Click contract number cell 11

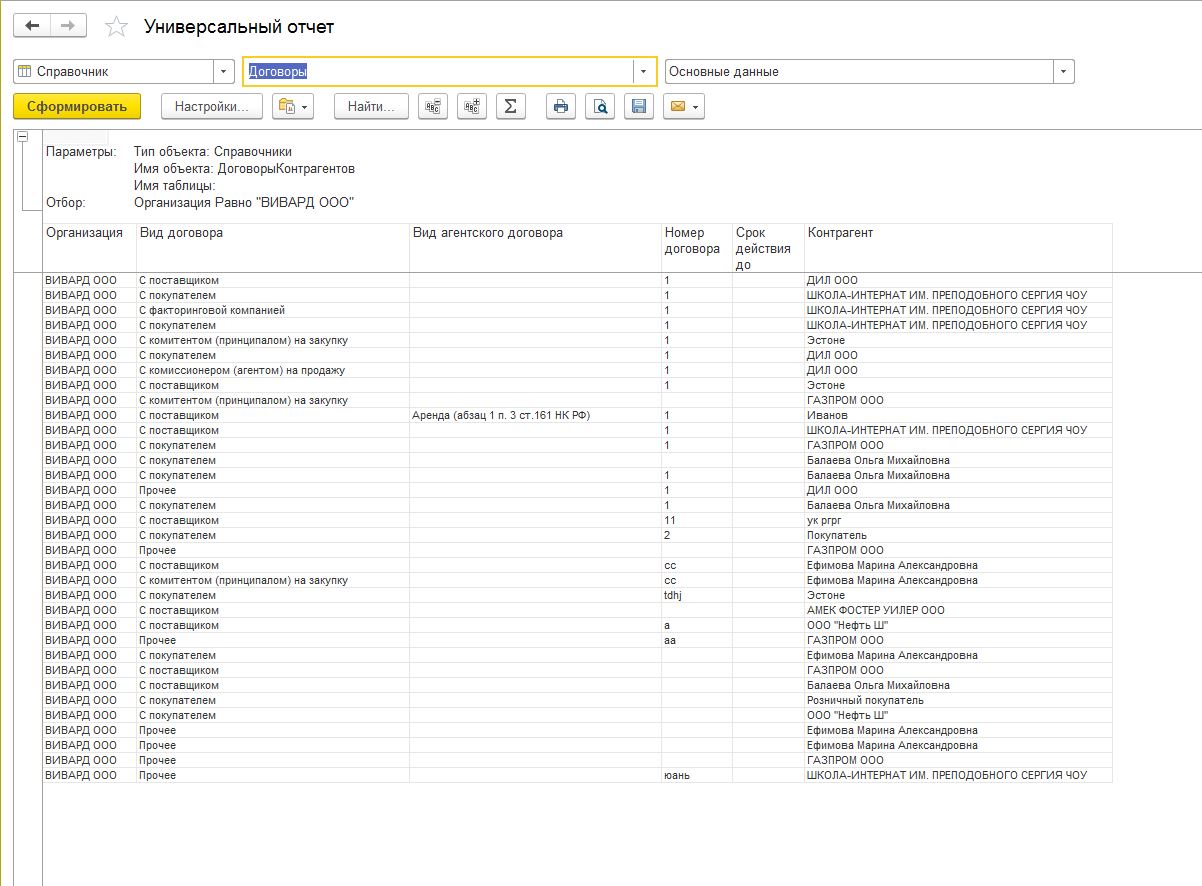(696, 520)
